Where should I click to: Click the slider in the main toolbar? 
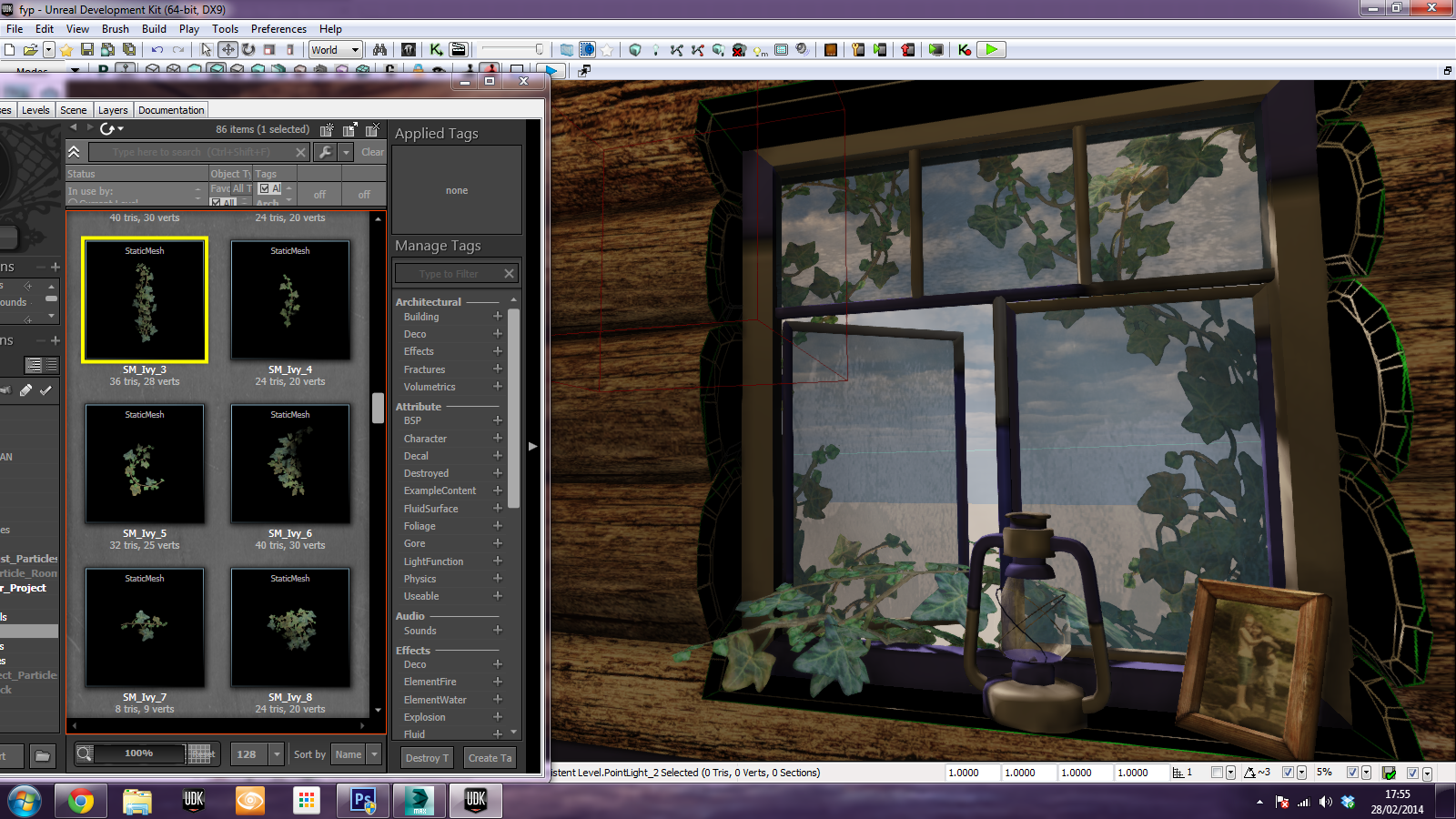(512, 50)
